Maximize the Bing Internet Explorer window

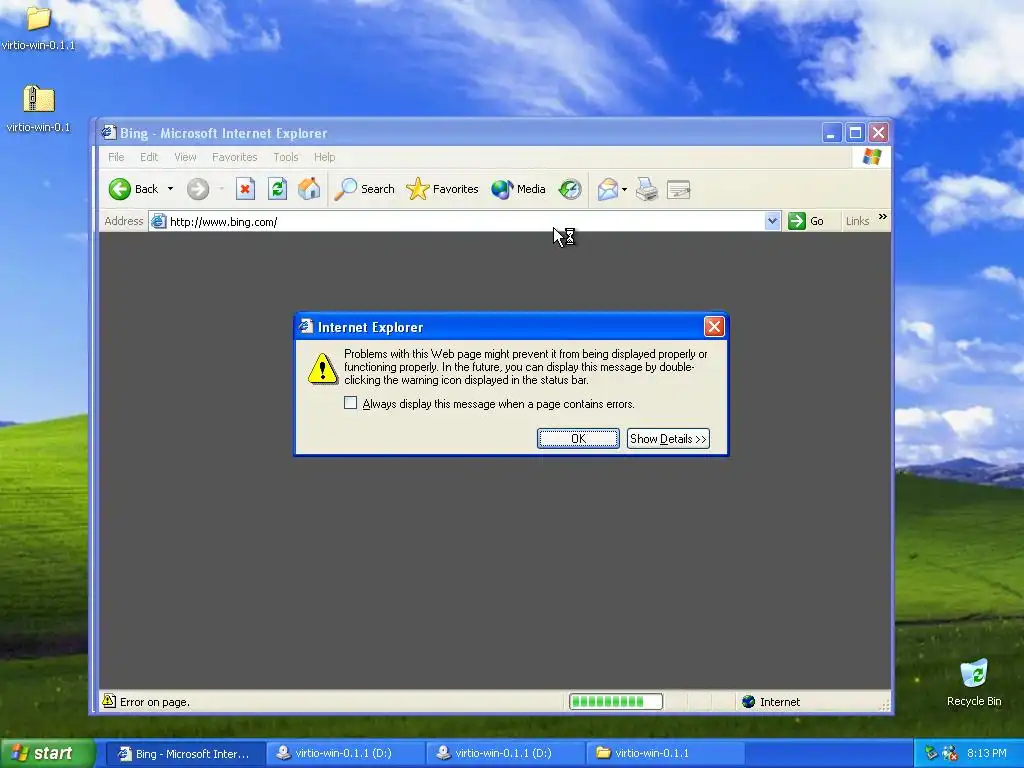(x=855, y=133)
